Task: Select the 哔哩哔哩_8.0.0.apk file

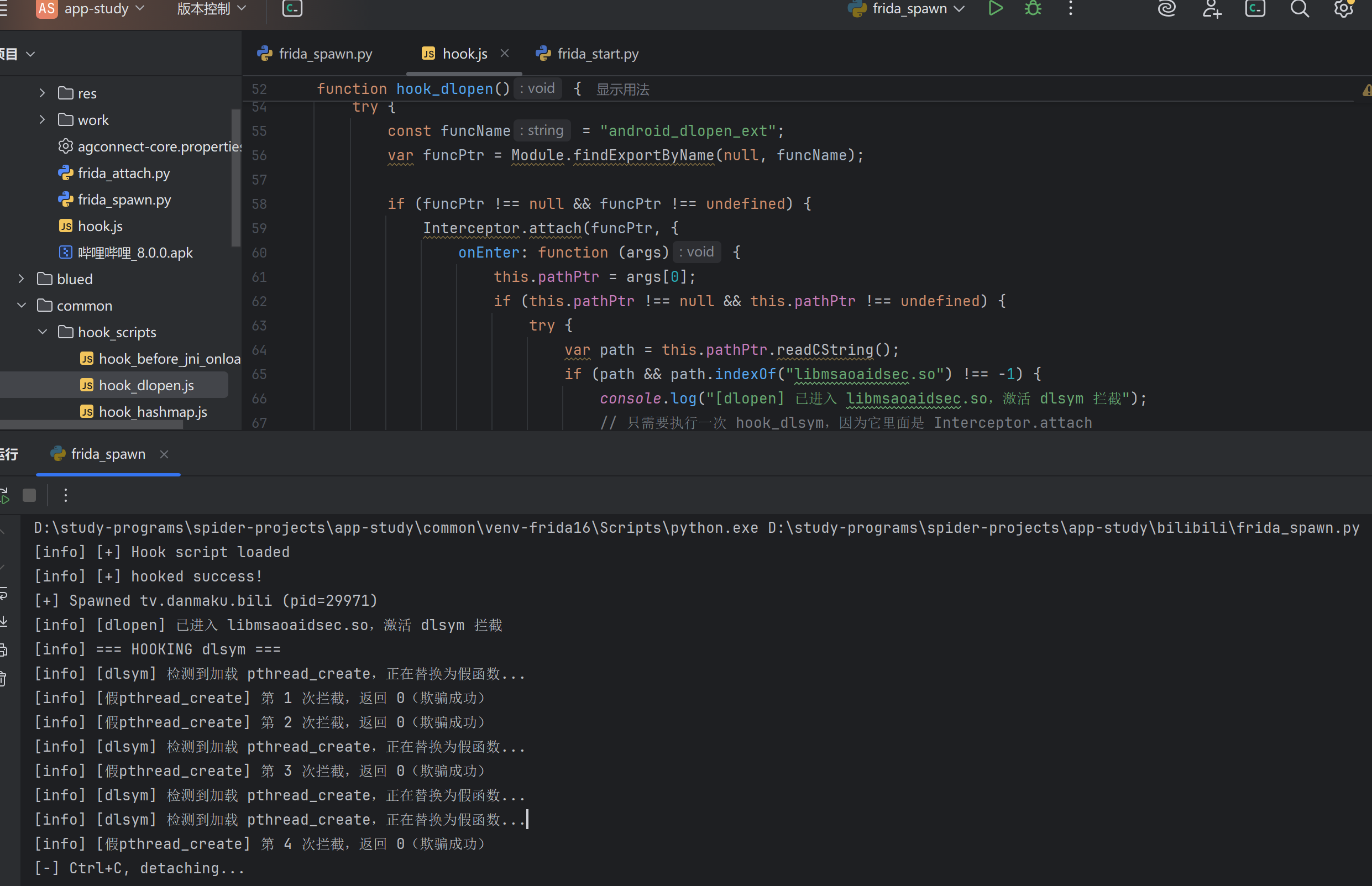Action: click(125, 253)
